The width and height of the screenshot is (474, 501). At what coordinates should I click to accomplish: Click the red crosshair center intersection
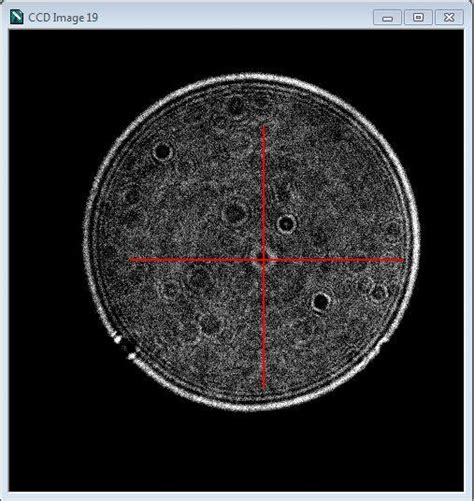264,260
